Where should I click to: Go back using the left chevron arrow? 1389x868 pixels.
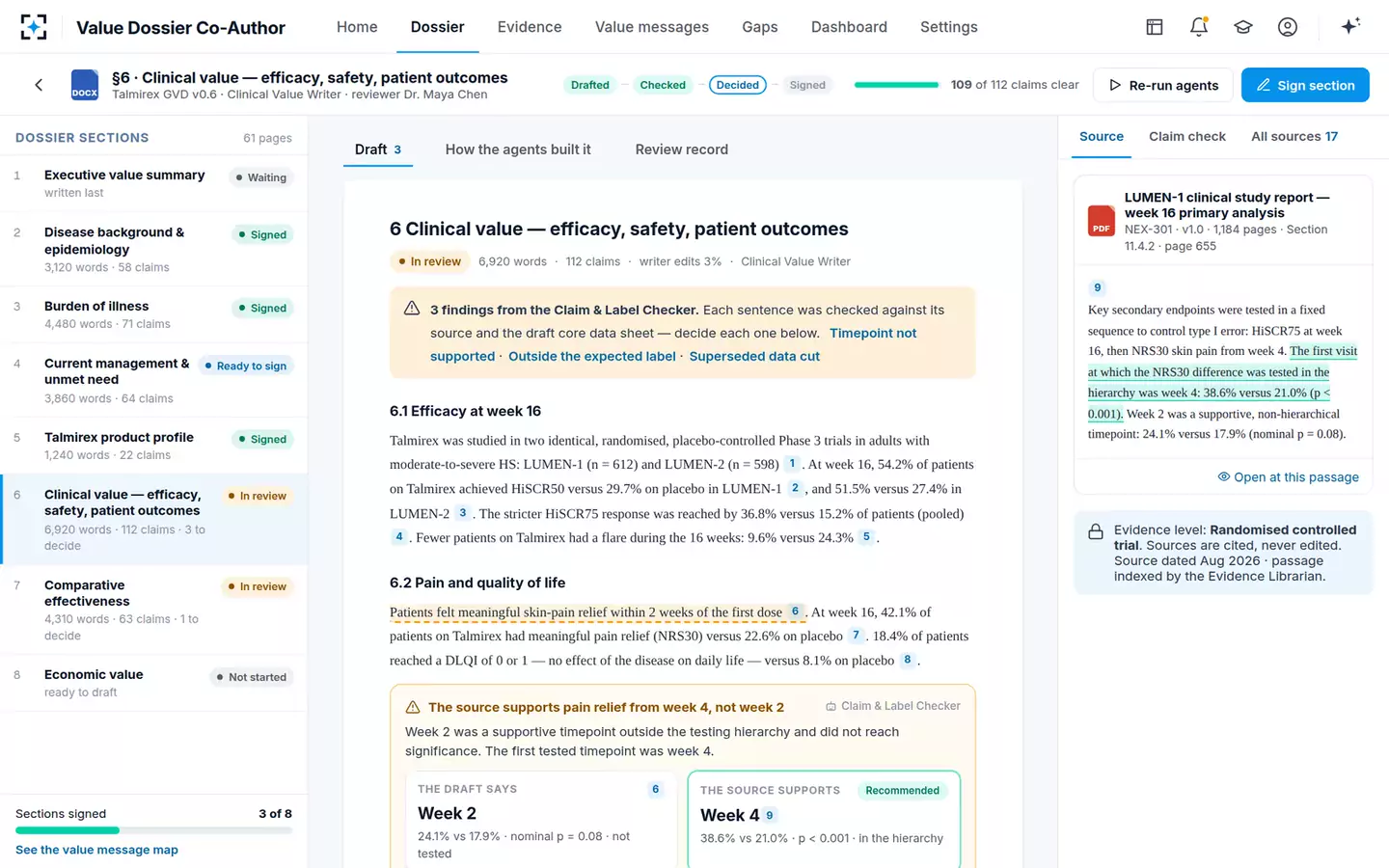click(39, 85)
